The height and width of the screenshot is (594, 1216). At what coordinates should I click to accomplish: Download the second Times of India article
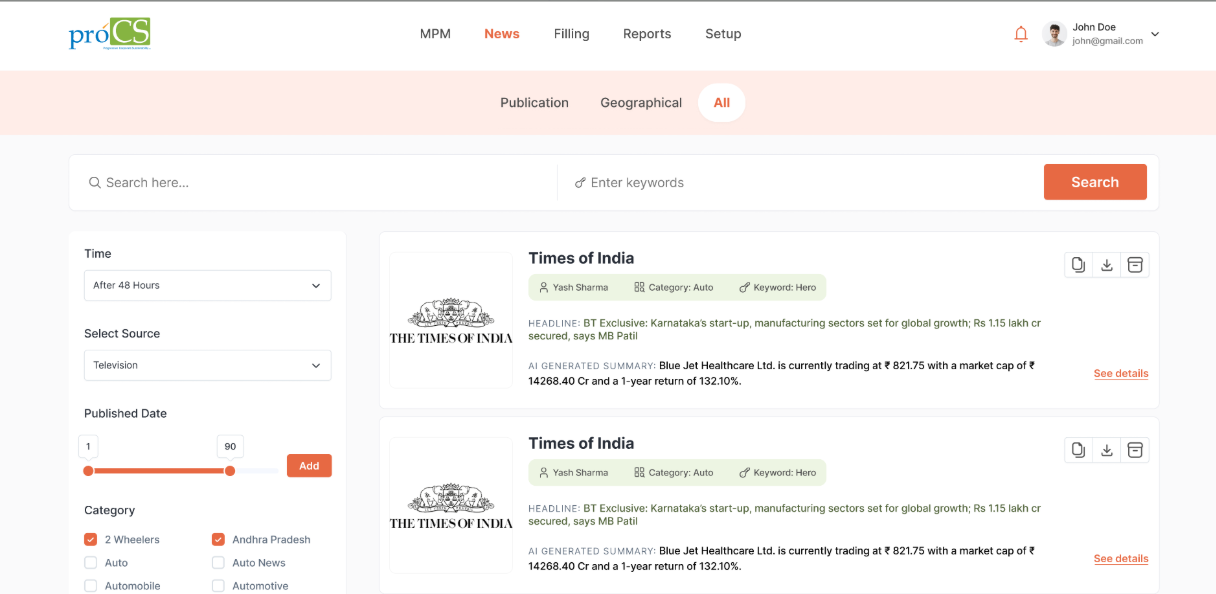coord(1107,450)
